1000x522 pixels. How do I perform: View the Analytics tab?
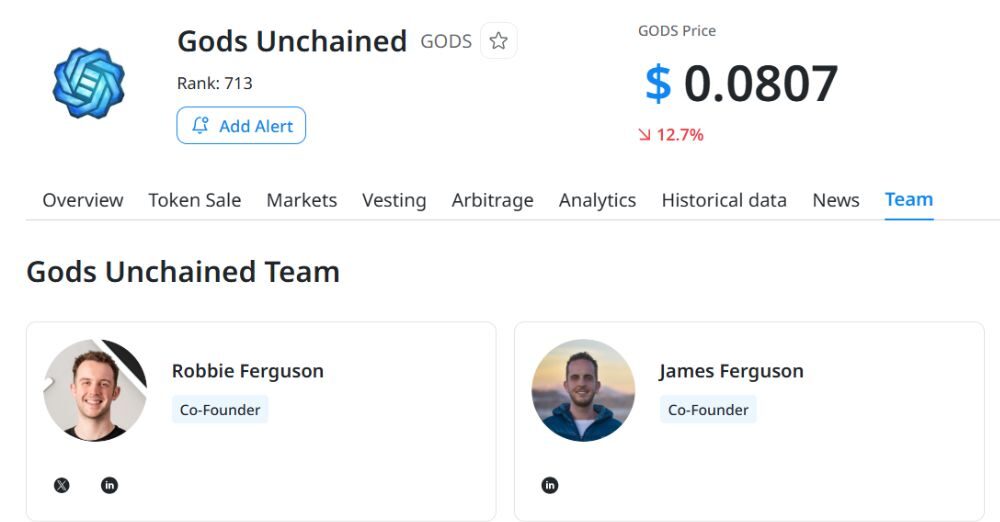(x=598, y=200)
